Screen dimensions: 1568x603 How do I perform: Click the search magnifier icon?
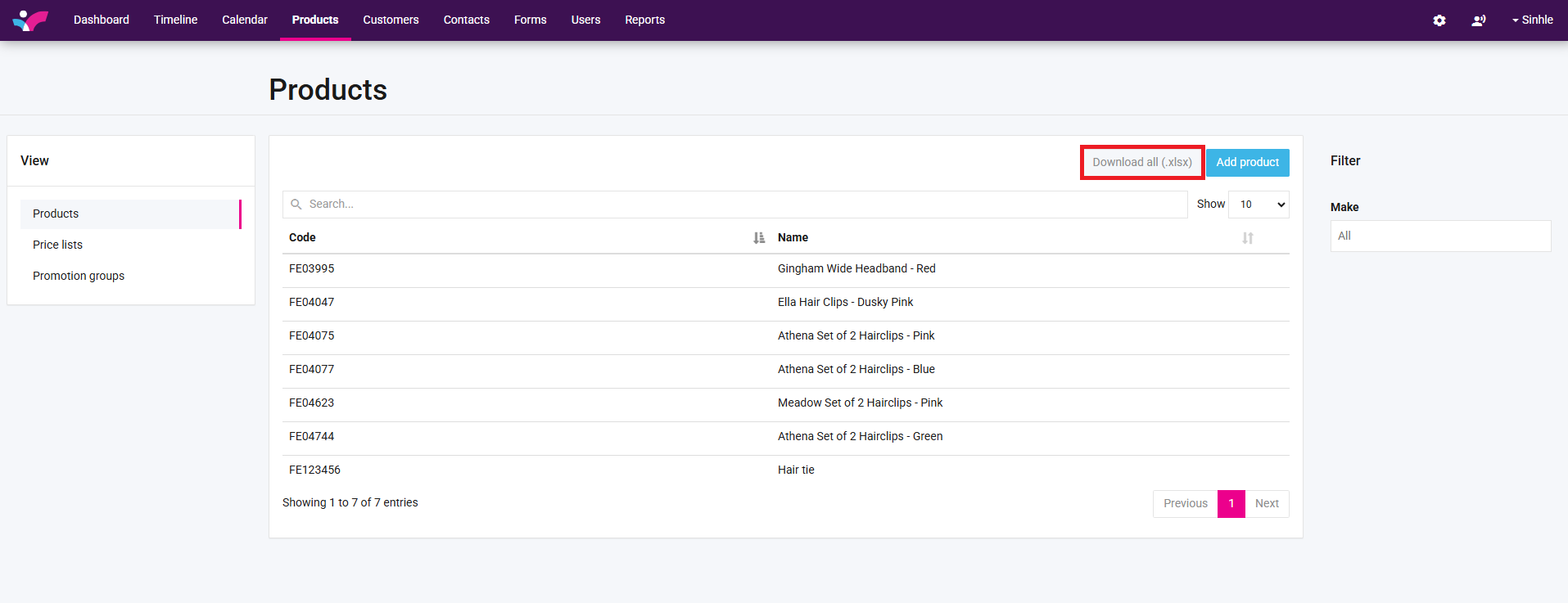[x=296, y=205]
